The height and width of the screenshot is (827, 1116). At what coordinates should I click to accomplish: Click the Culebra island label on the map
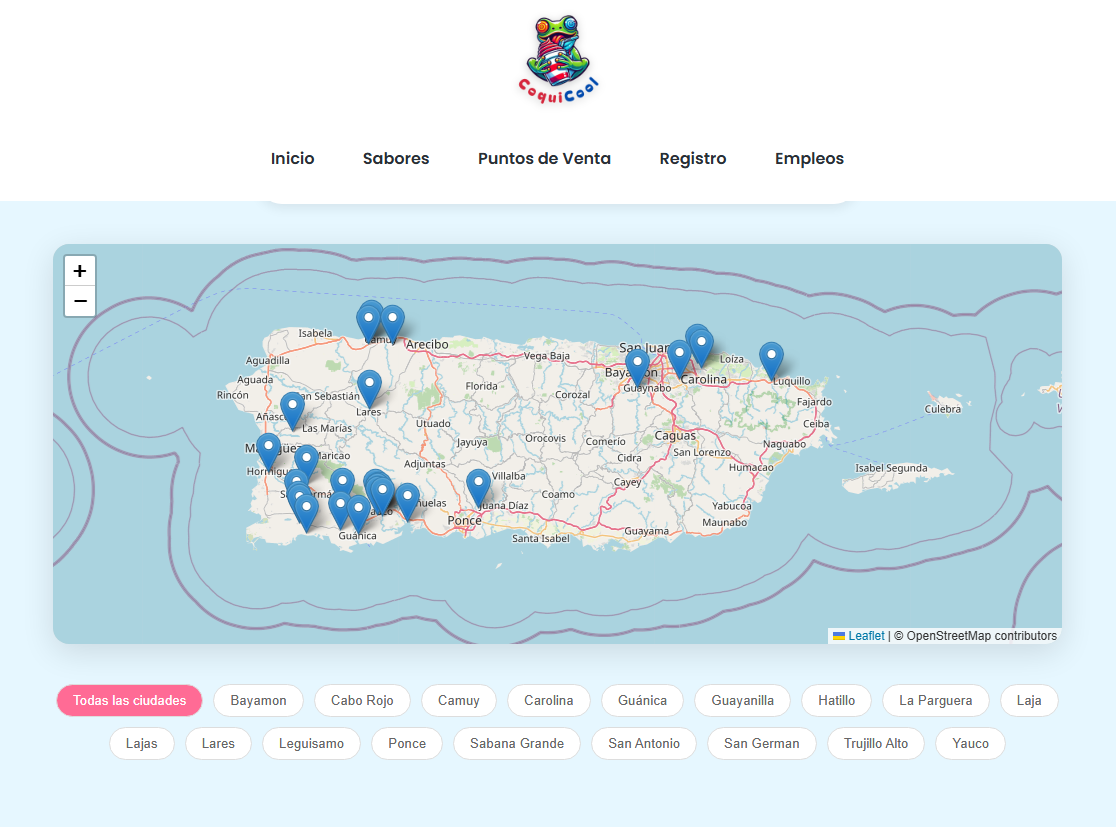(x=942, y=409)
